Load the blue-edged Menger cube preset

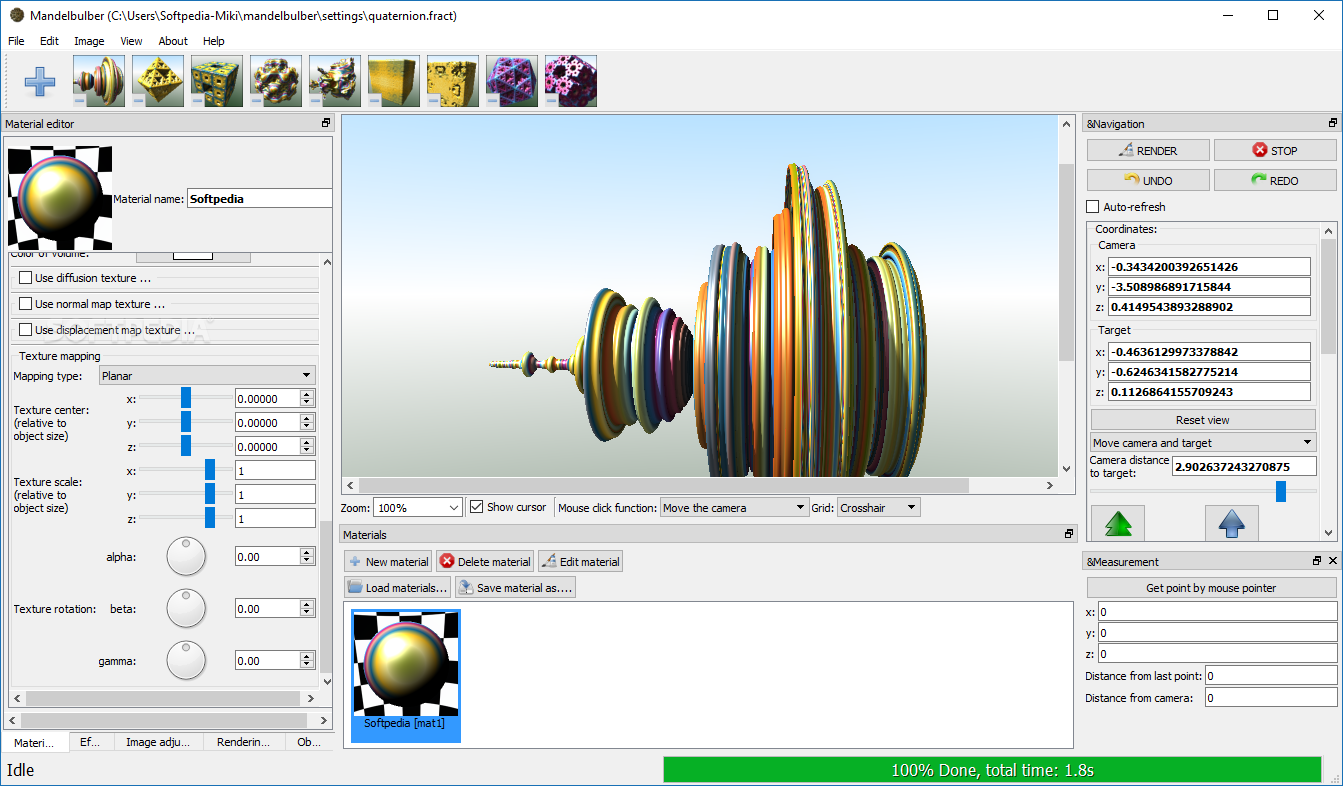point(216,81)
